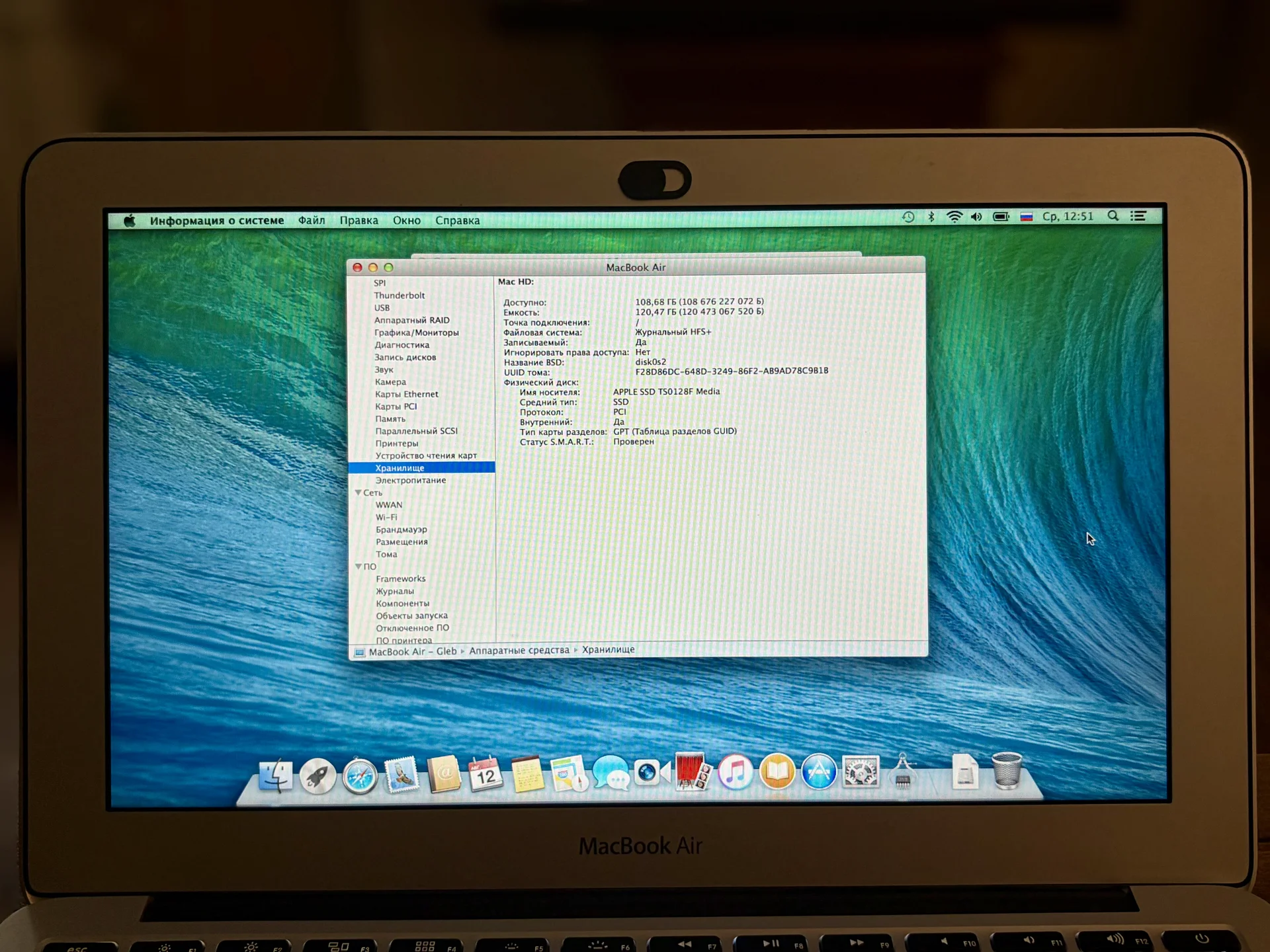The width and height of the screenshot is (1270, 952).
Task: Open the Окно menu
Action: coord(407,221)
